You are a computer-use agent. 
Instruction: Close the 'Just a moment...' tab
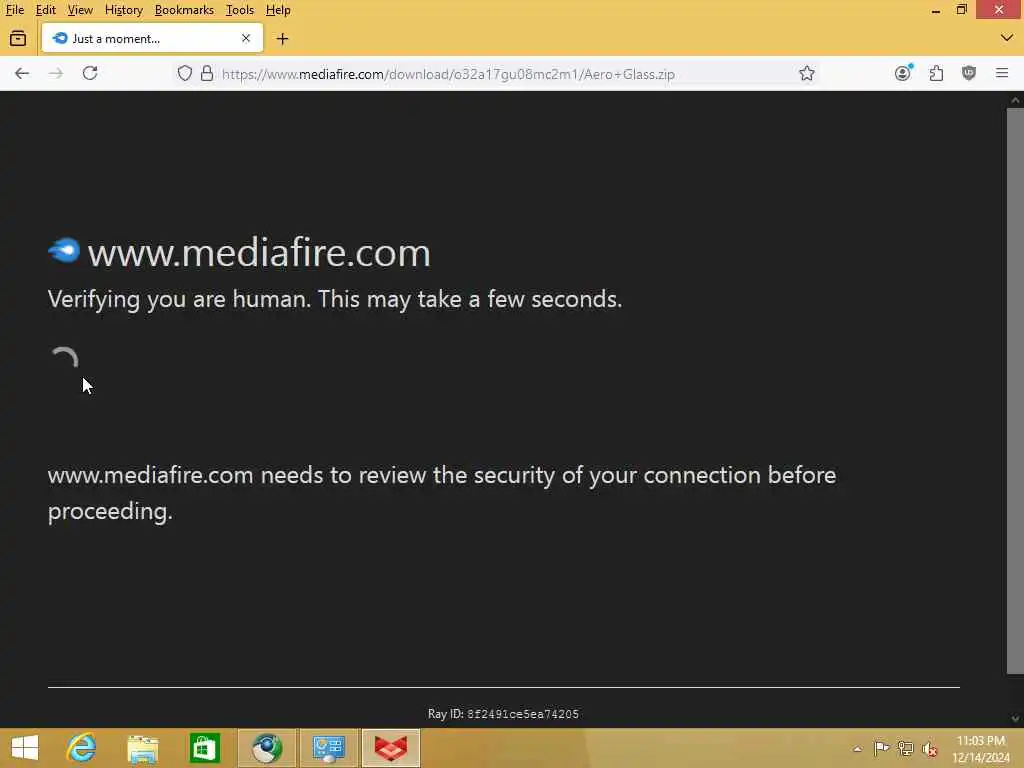[x=246, y=39]
